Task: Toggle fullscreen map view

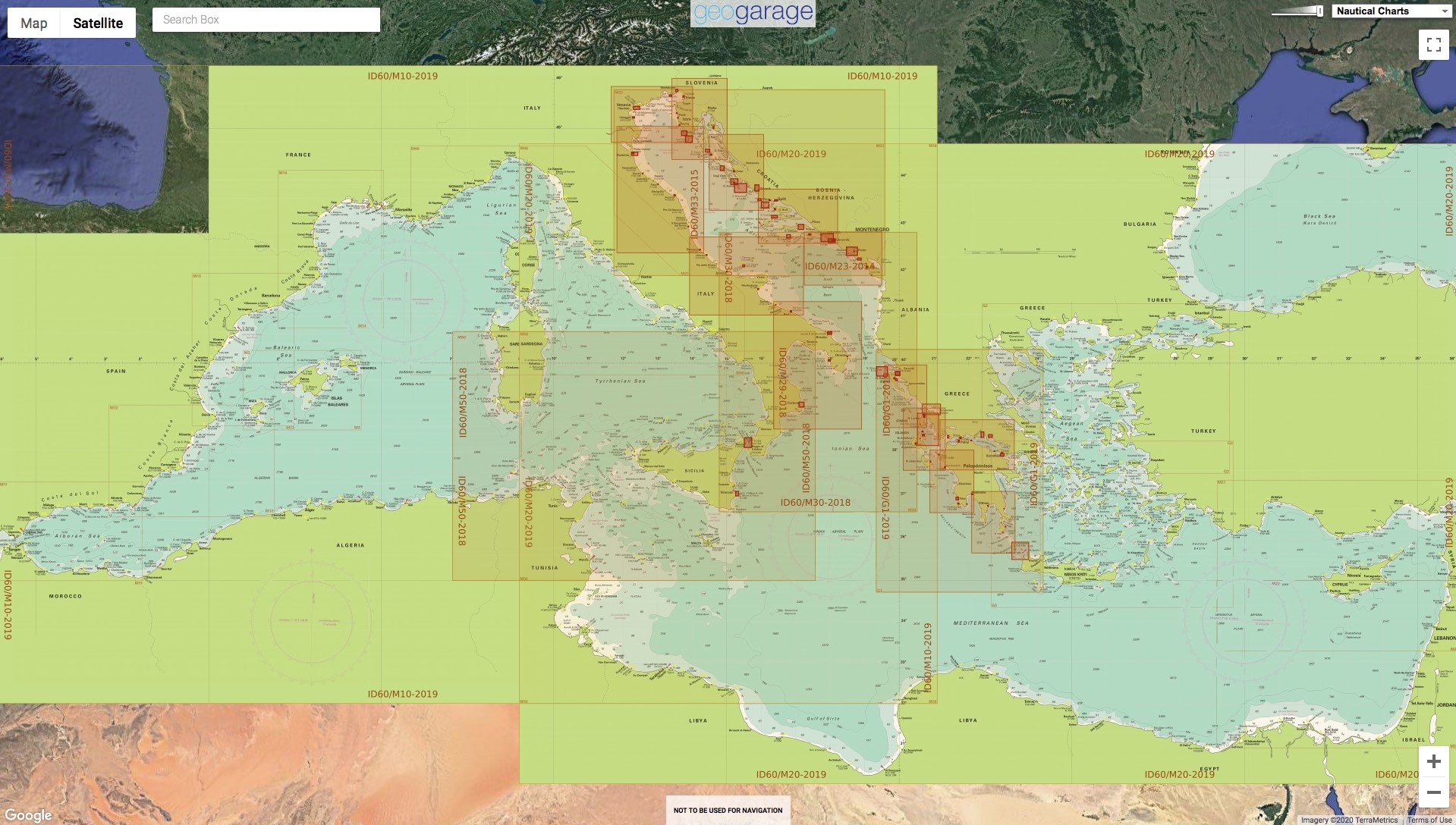Action: pos(1433,45)
